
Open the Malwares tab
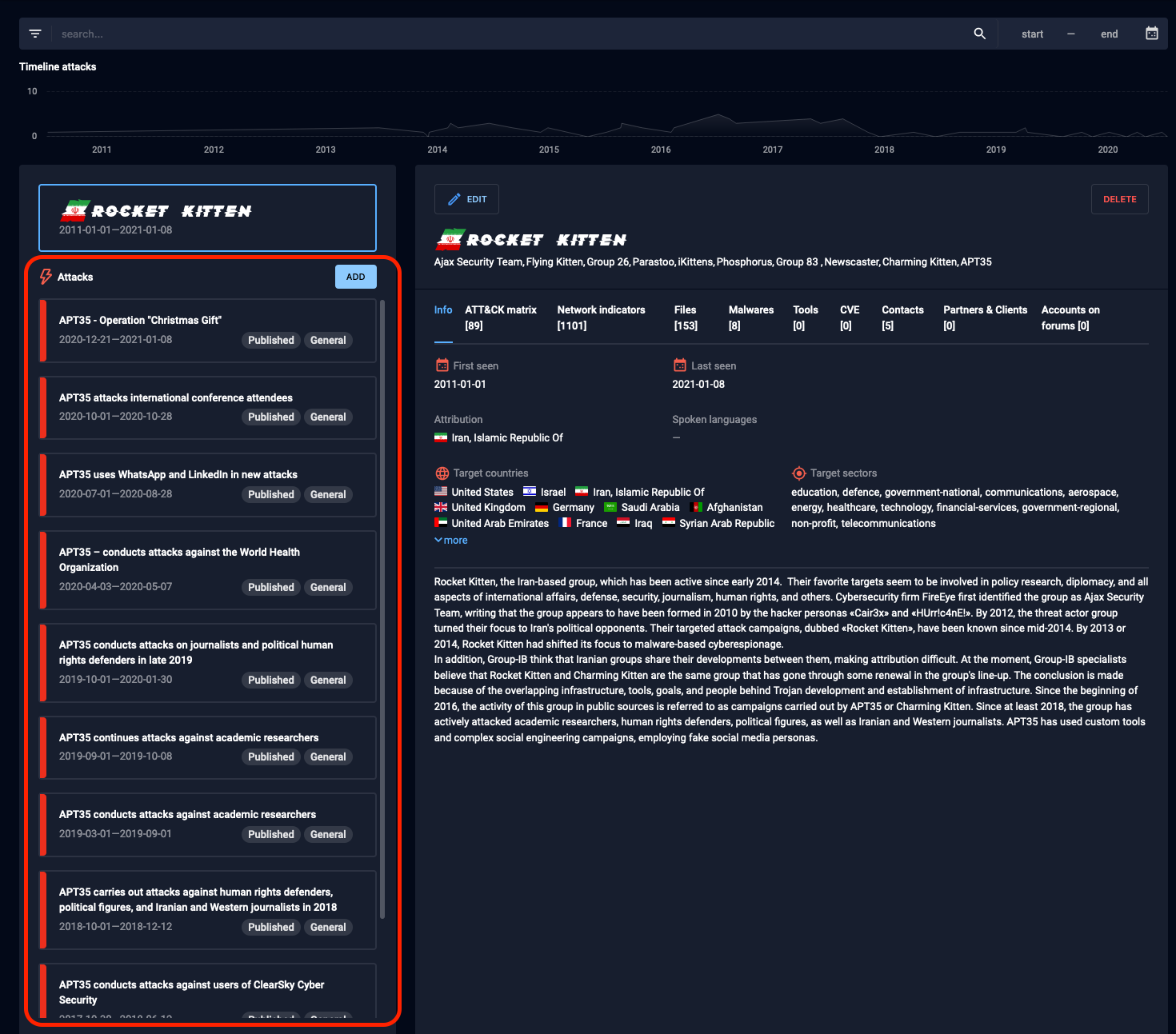point(751,317)
